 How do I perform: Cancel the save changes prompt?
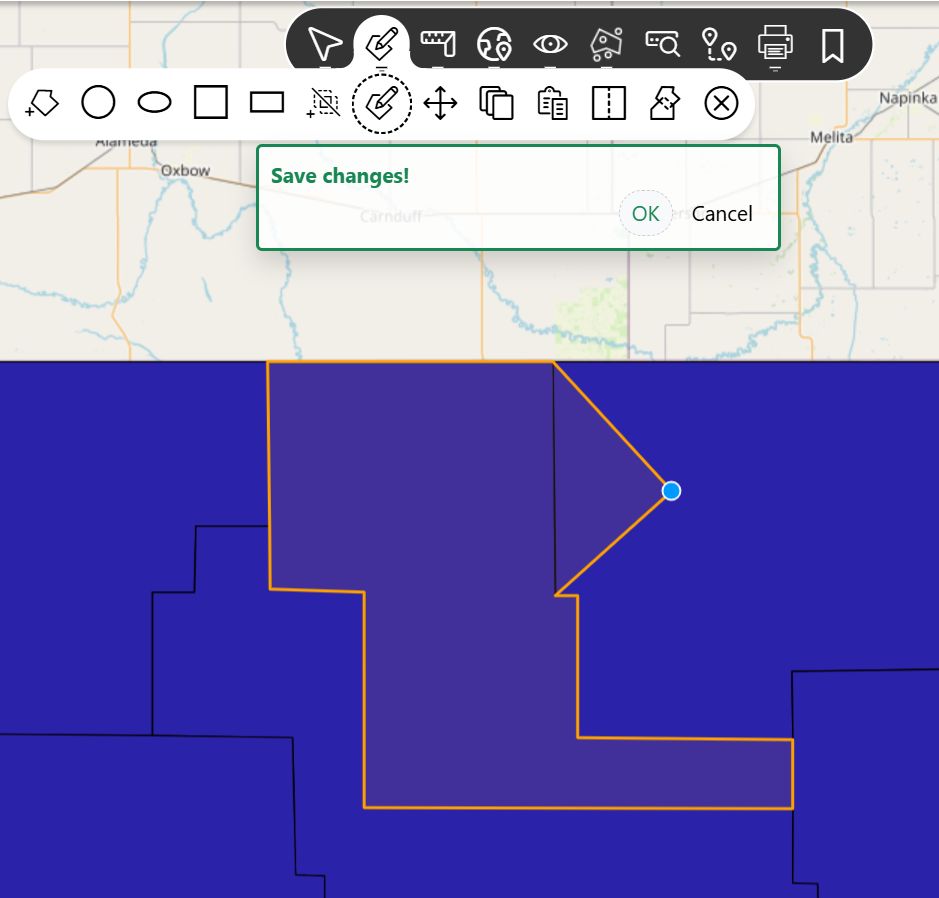point(722,213)
